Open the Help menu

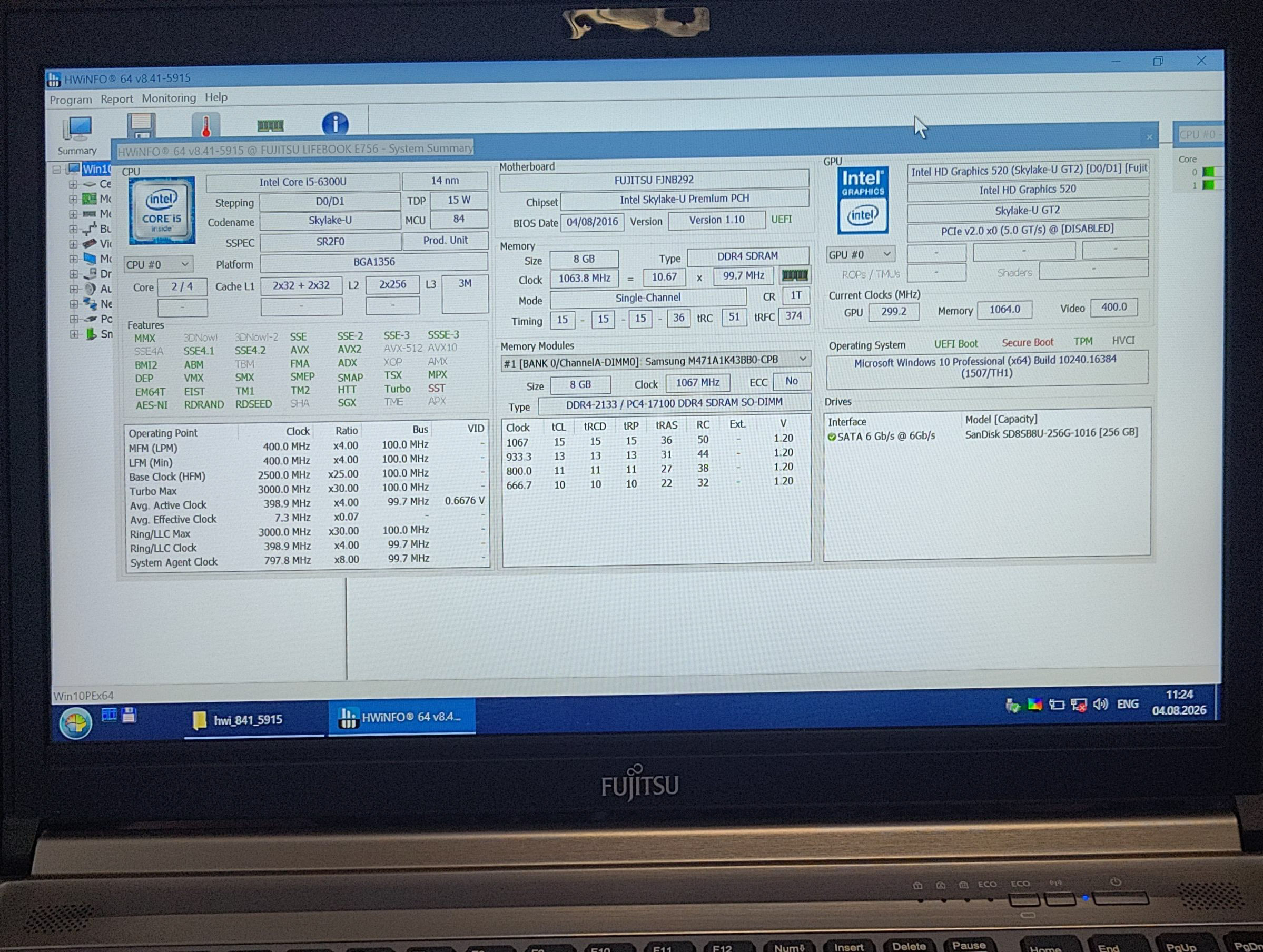[216, 97]
